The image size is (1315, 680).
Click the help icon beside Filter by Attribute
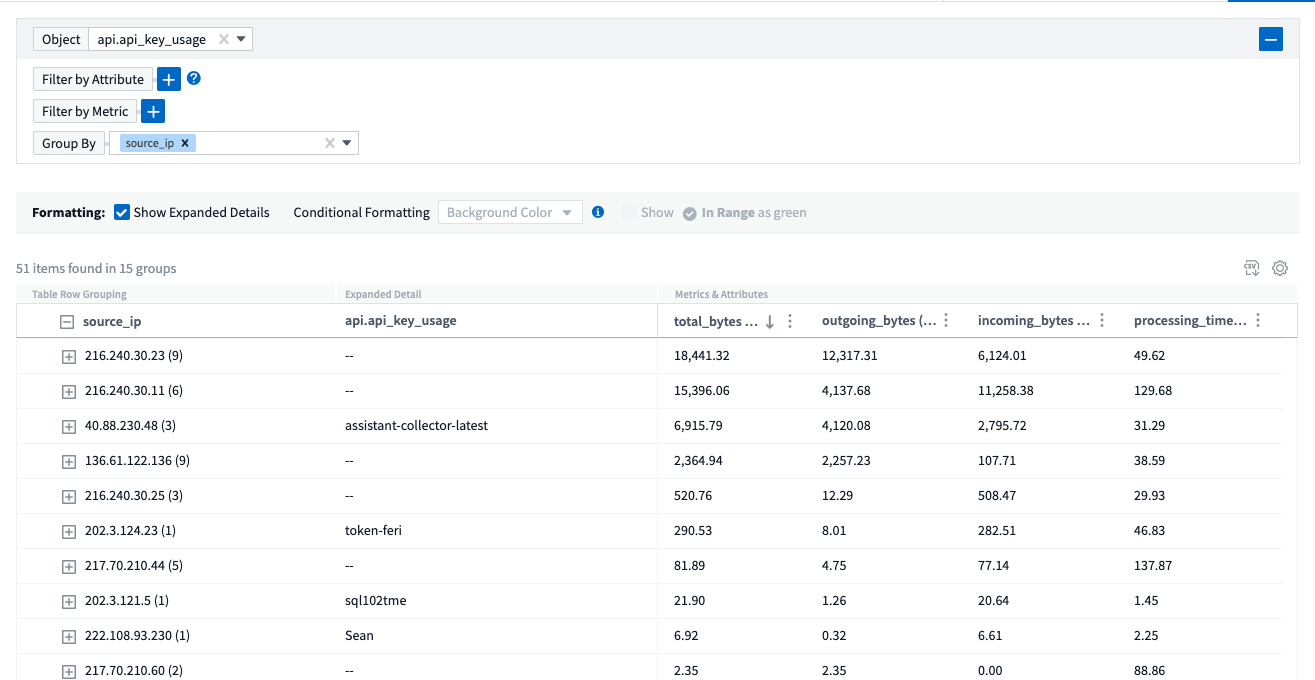(x=193, y=78)
